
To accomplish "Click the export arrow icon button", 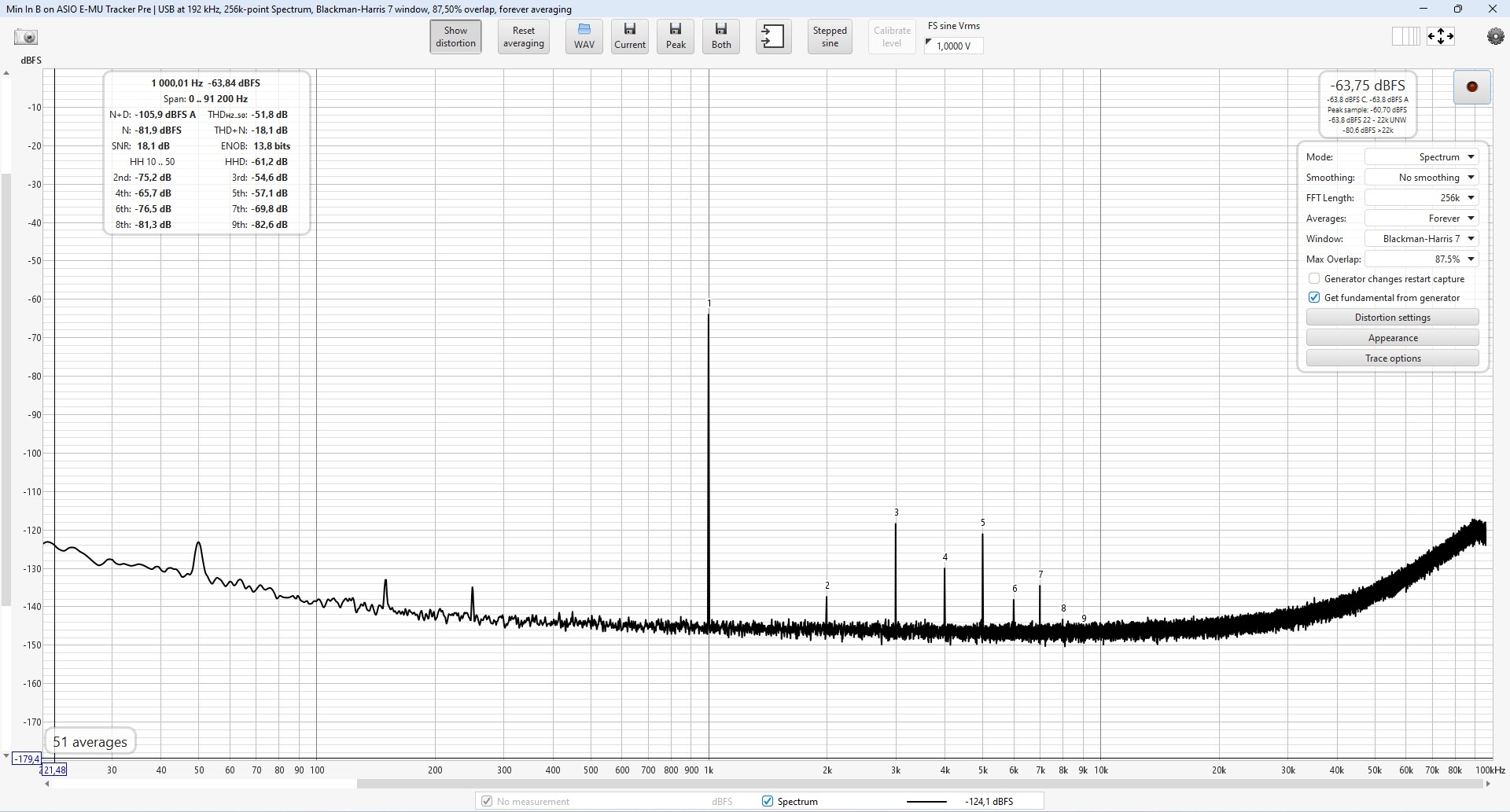I will (774, 37).
